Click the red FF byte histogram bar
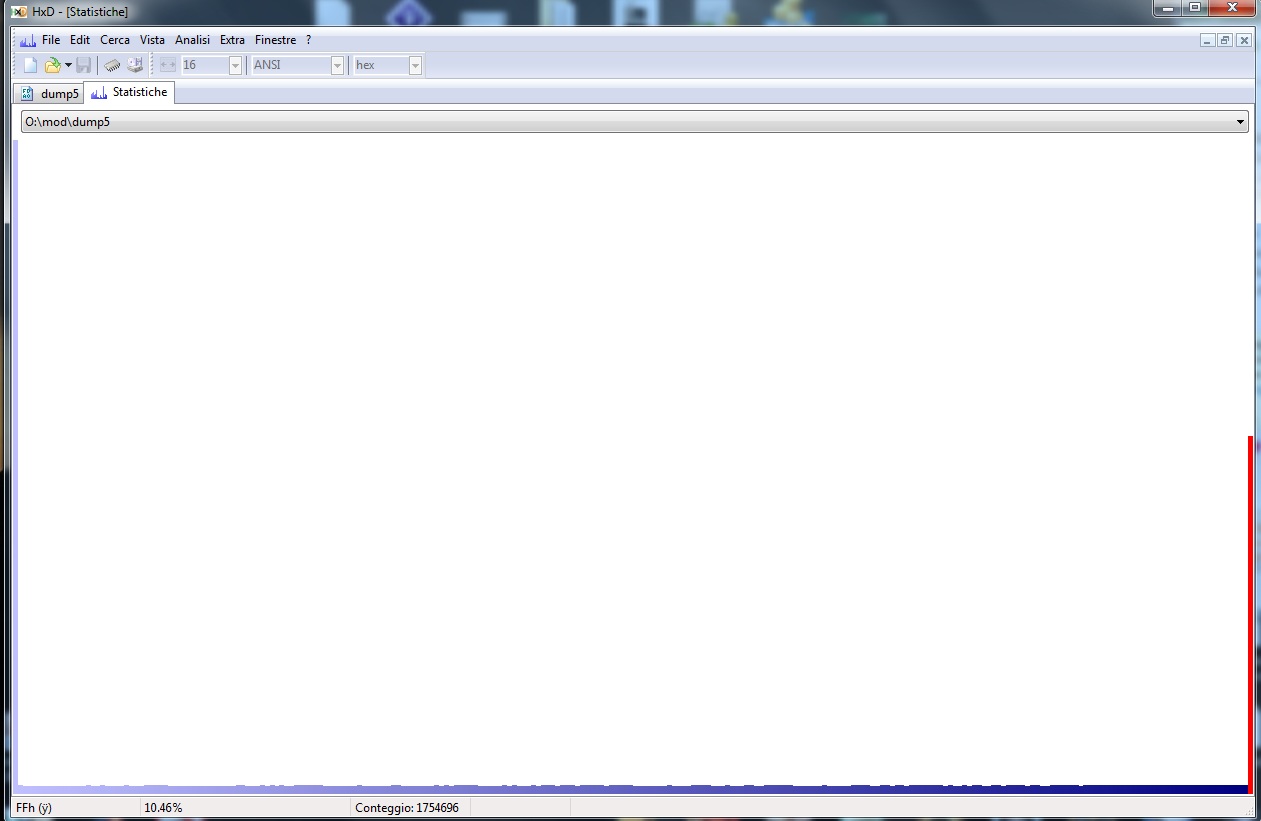 click(1250, 610)
